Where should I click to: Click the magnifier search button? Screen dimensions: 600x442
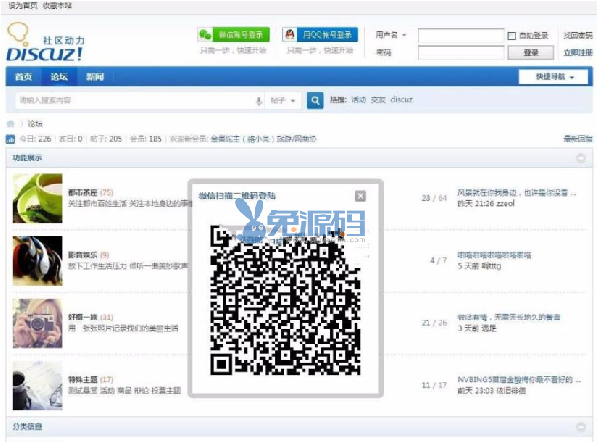[315, 100]
